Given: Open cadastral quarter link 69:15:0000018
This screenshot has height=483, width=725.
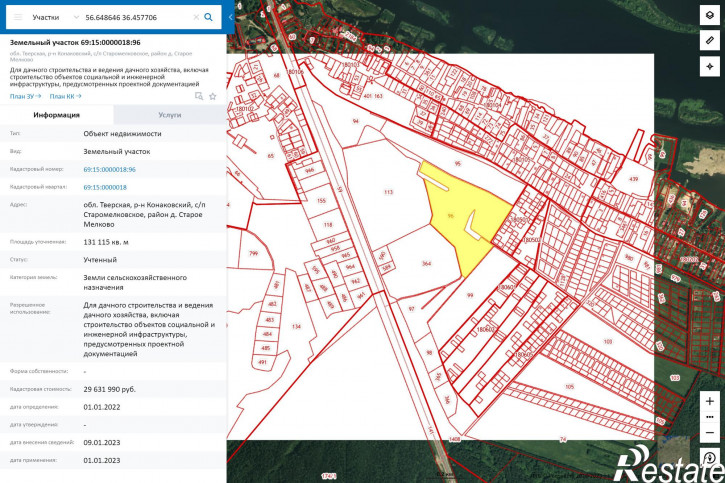Looking at the screenshot, I should pos(105,187).
